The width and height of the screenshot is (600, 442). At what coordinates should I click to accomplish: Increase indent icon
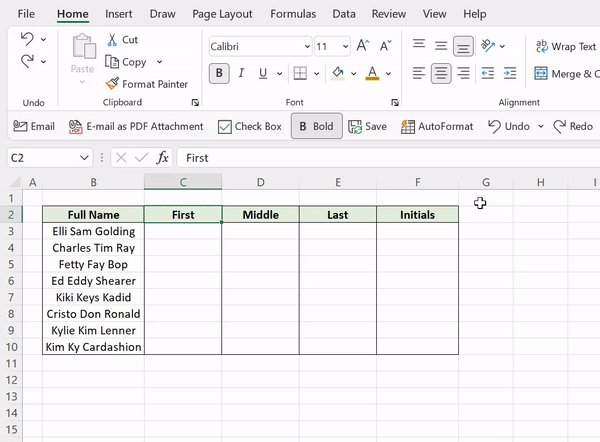(x=510, y=73)
